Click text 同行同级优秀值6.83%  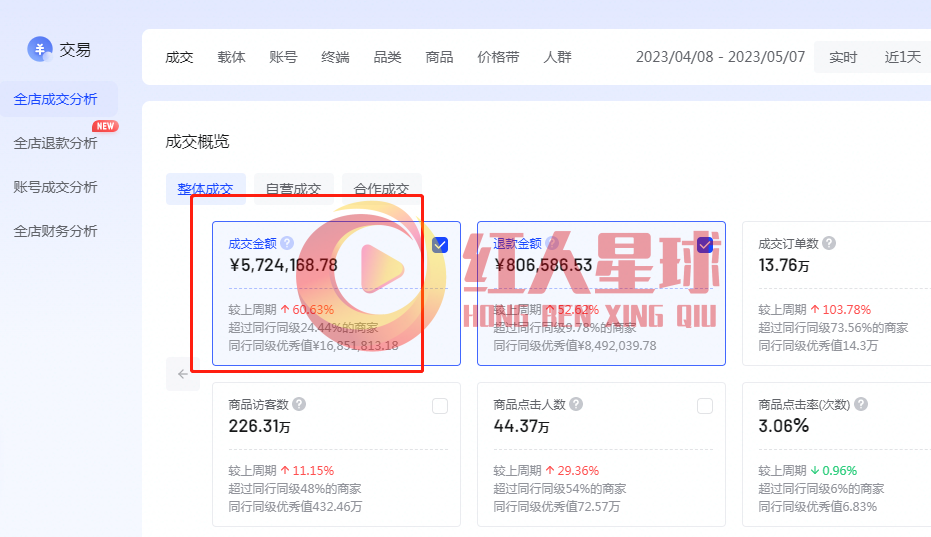(818, 507)
